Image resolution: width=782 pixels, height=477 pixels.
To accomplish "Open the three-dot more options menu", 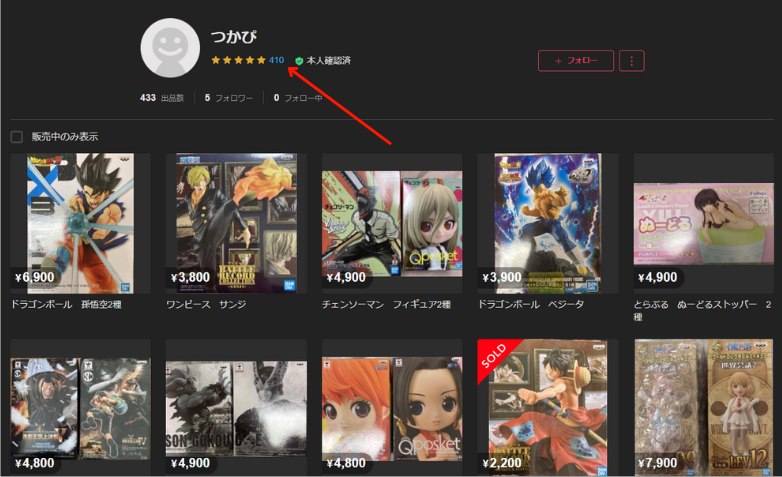I will pyautogui.click(x=632, y=61).
